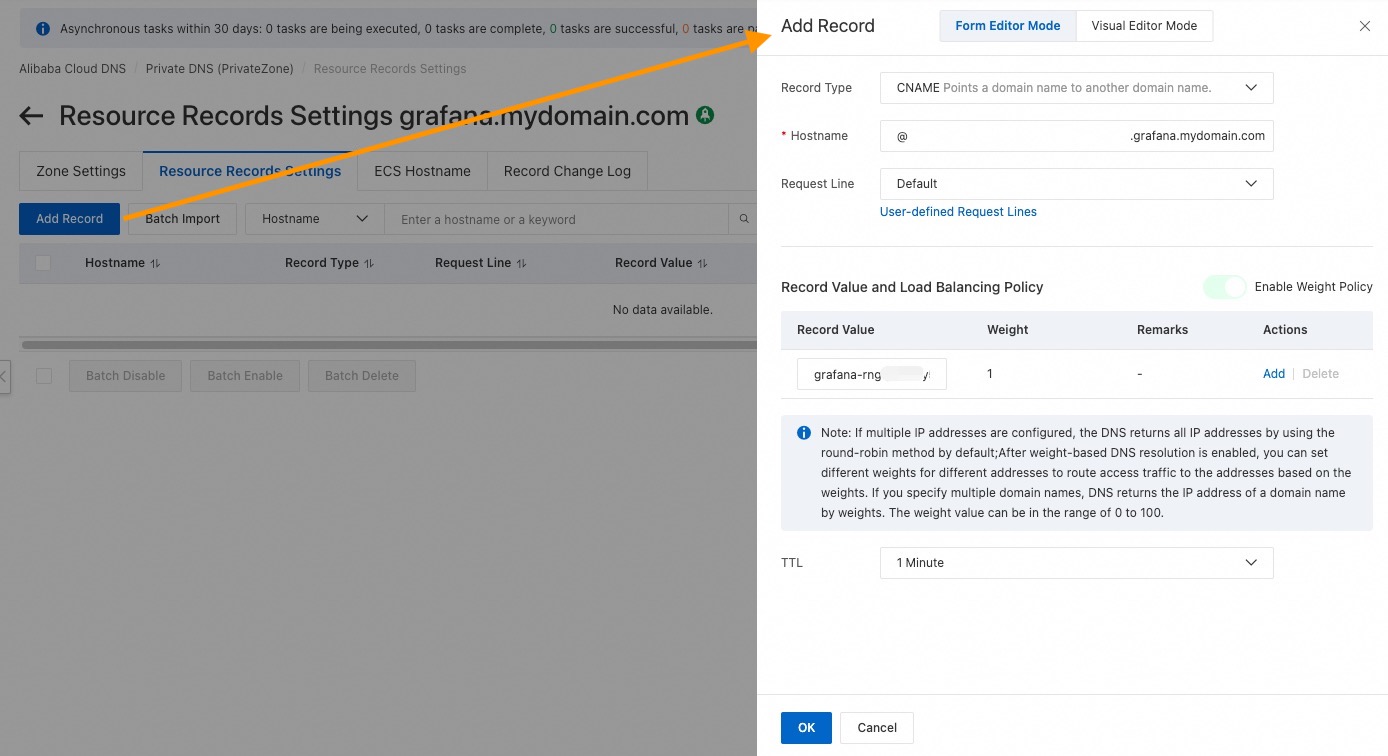
Task: Click the Add link in Actions column
Action: pyautogui.click(x=1273, y=374)
